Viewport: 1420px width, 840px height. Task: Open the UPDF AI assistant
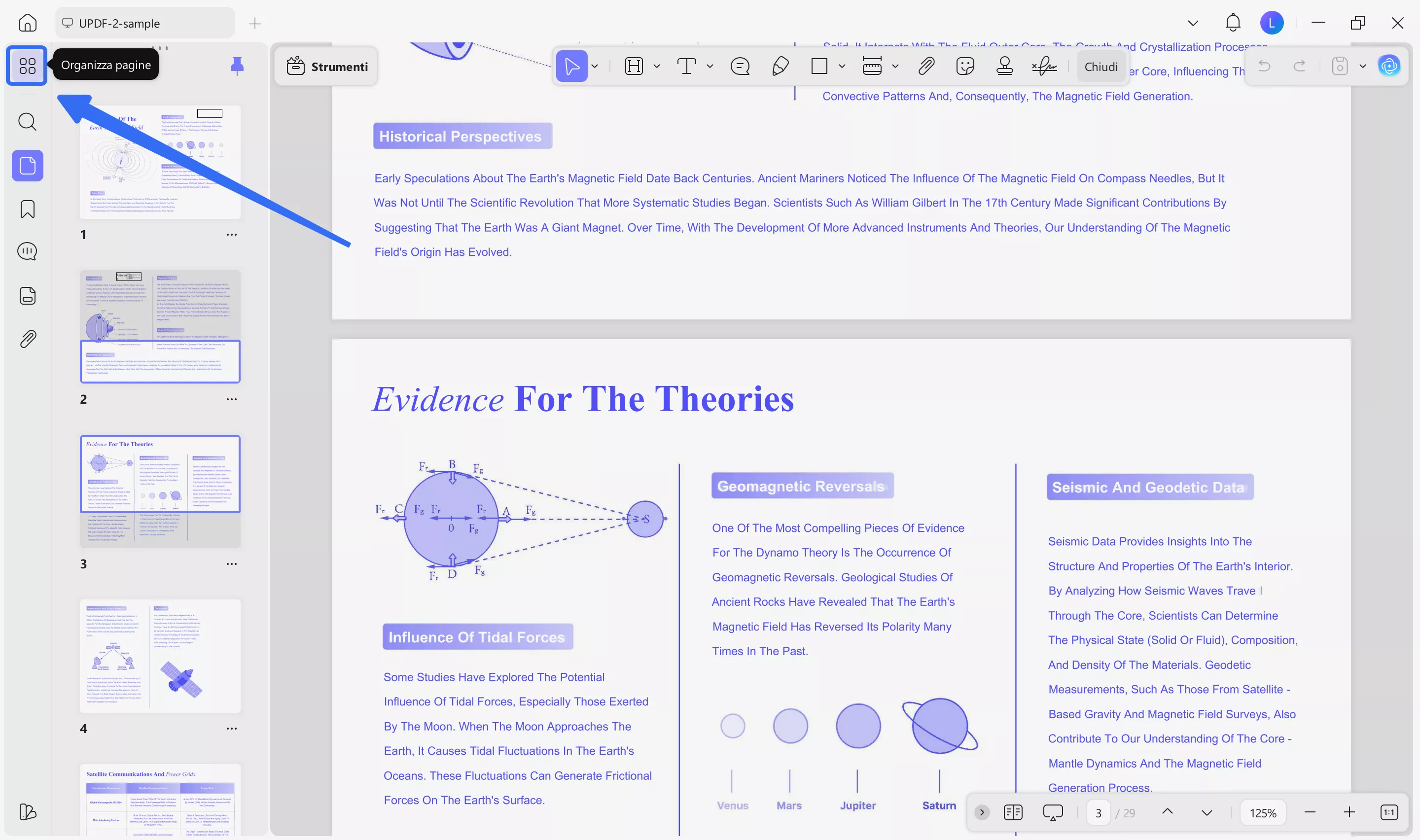[x=1388, y=66]
